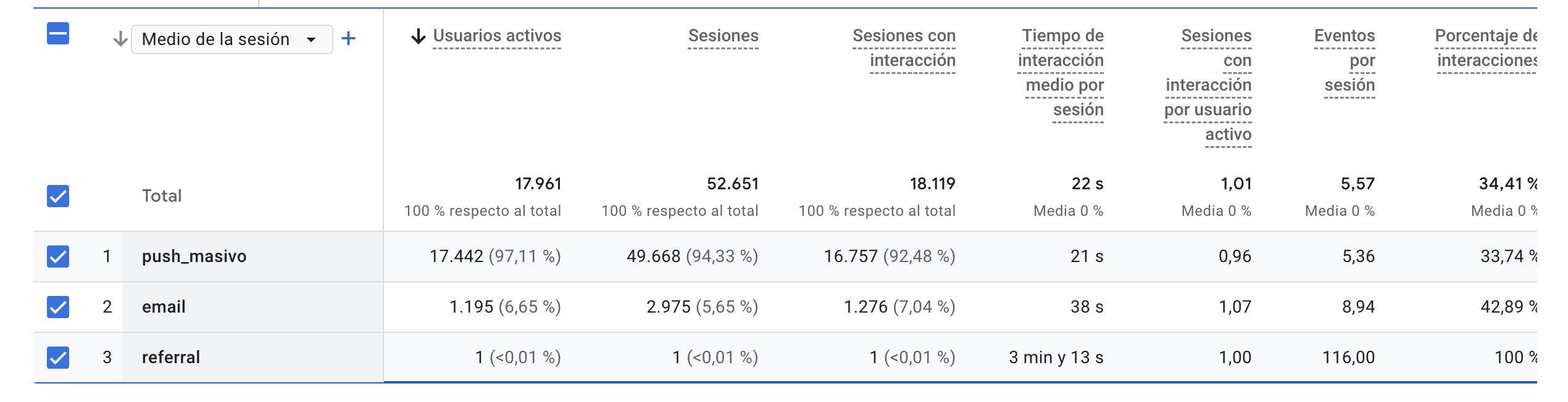
Task: Sort by Tiempo de interacción medio column
Action: tap(1061, 73)
